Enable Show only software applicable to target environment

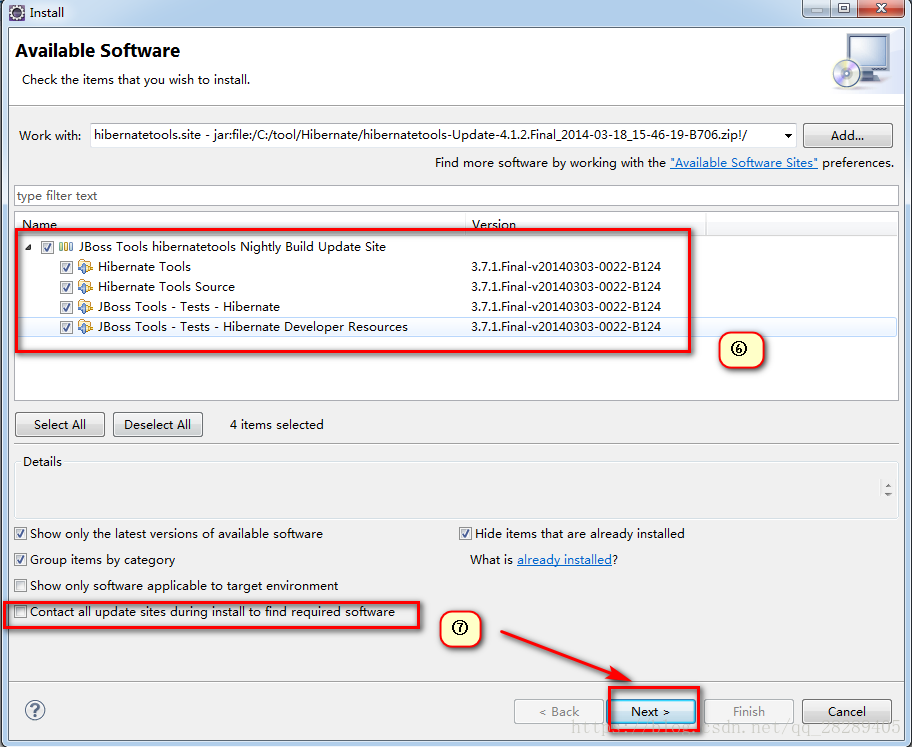(x=20, y=585)
